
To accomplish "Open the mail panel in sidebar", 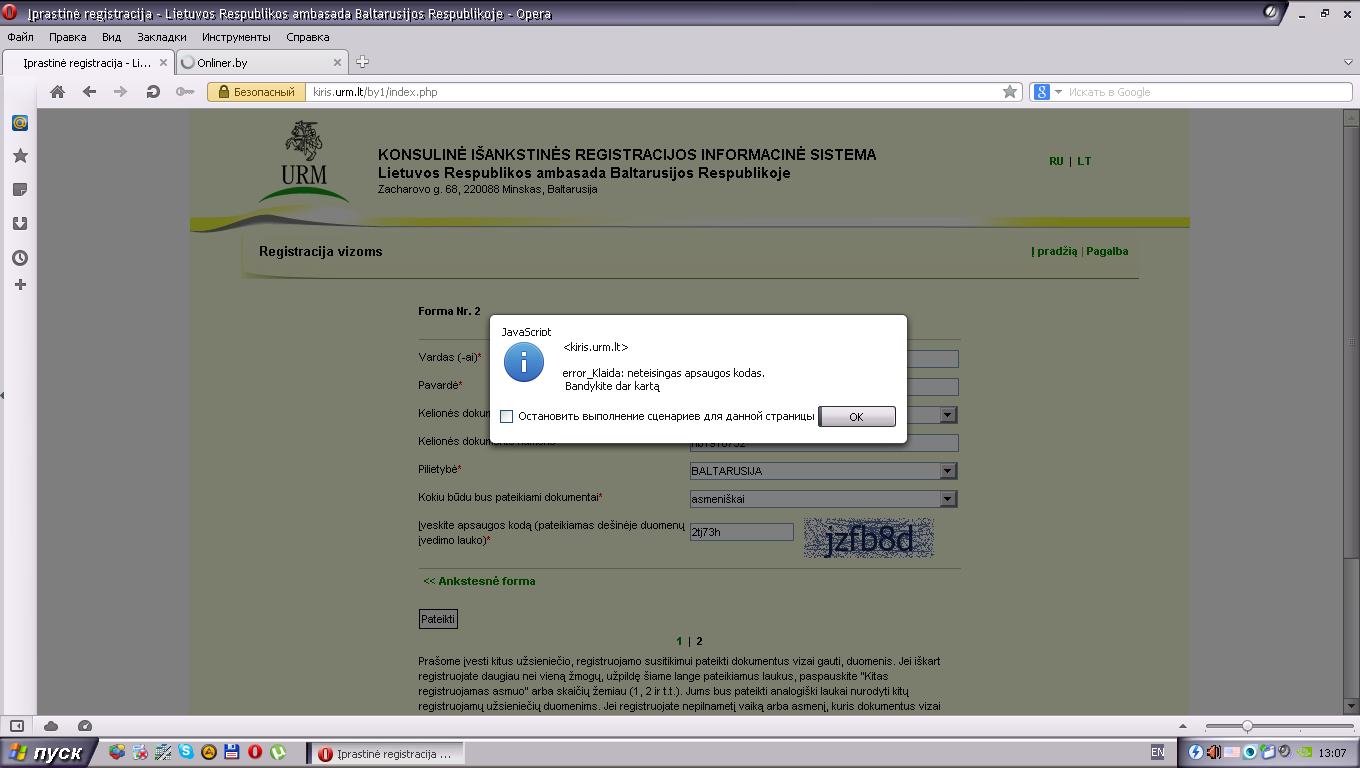I will [19, 123].
